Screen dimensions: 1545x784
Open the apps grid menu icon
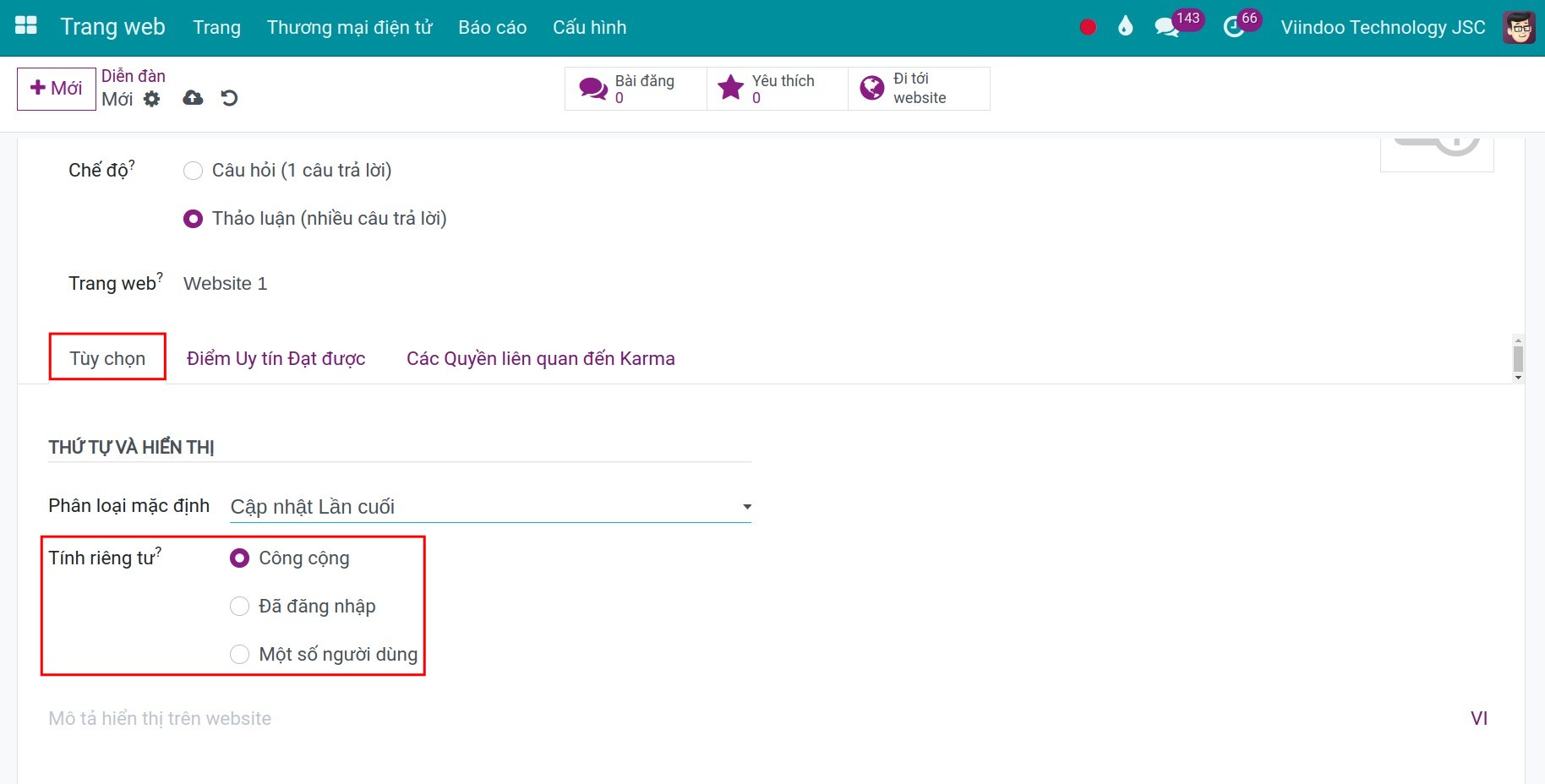[26, 25]
